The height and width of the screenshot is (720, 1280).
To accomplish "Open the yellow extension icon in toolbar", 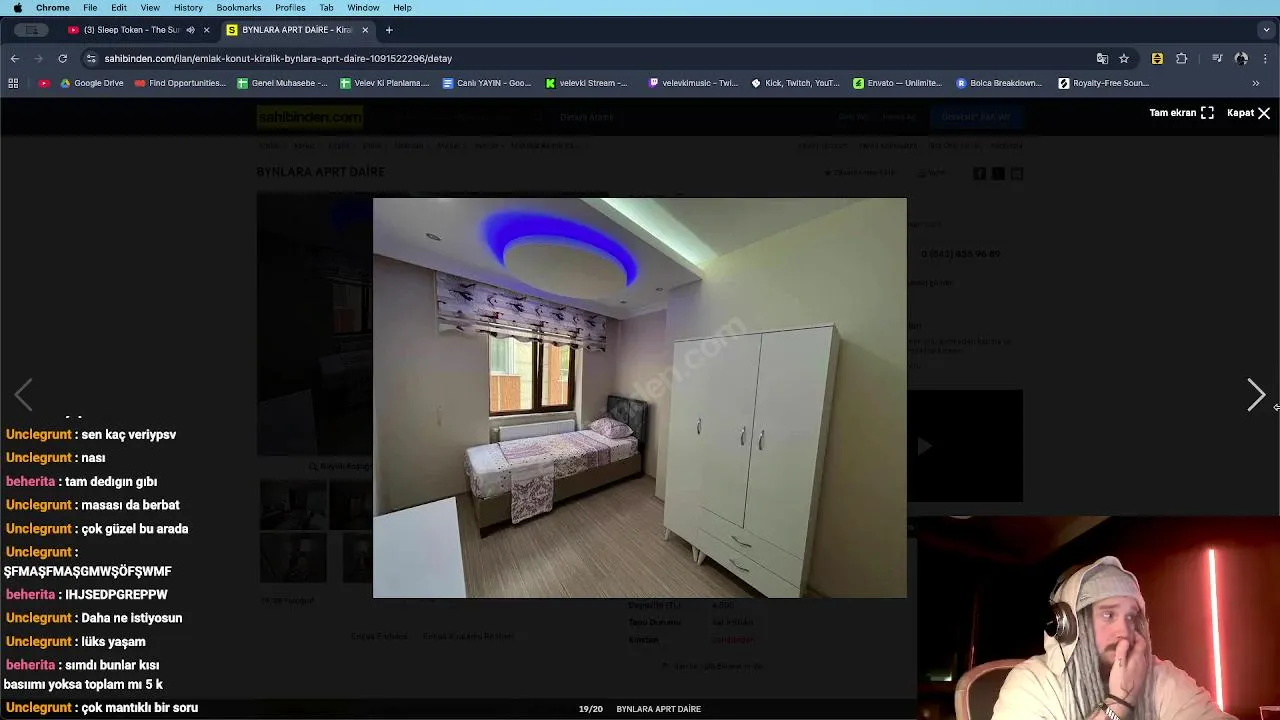I will pos(1157,59).
